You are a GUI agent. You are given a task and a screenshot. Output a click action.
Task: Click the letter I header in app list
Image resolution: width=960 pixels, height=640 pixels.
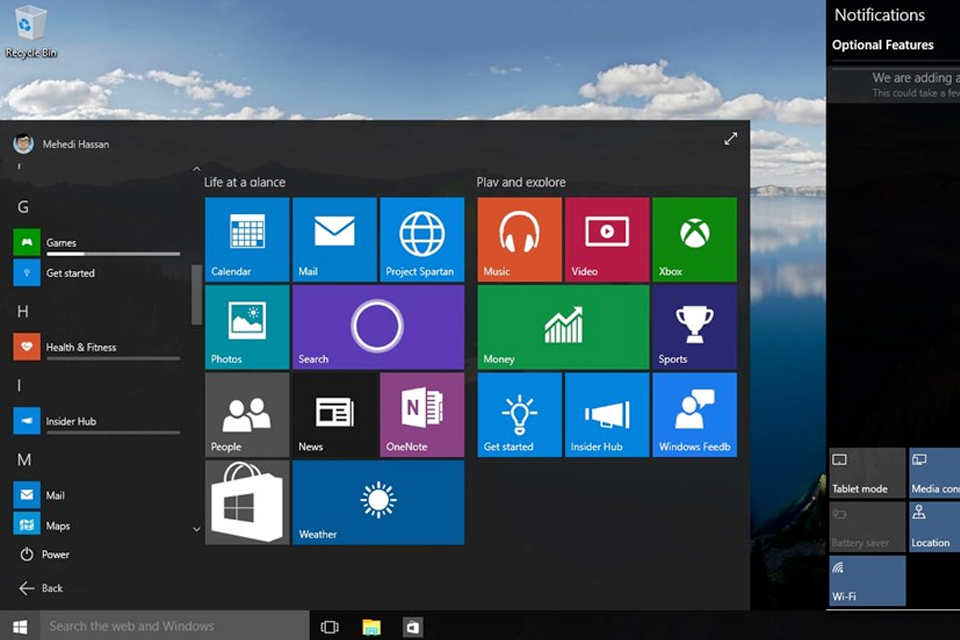[19, 386]
